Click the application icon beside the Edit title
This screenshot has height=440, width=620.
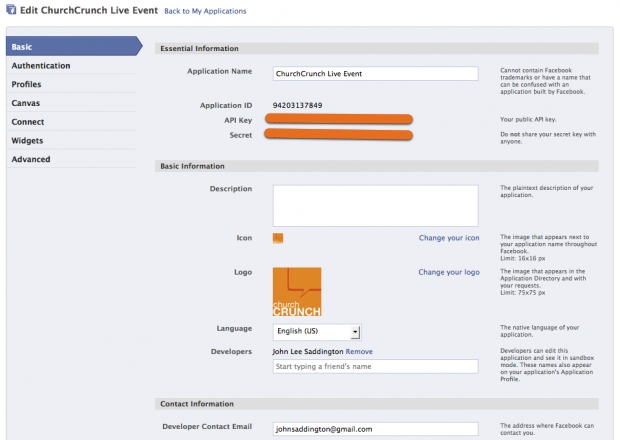click(x=11, y=9)
